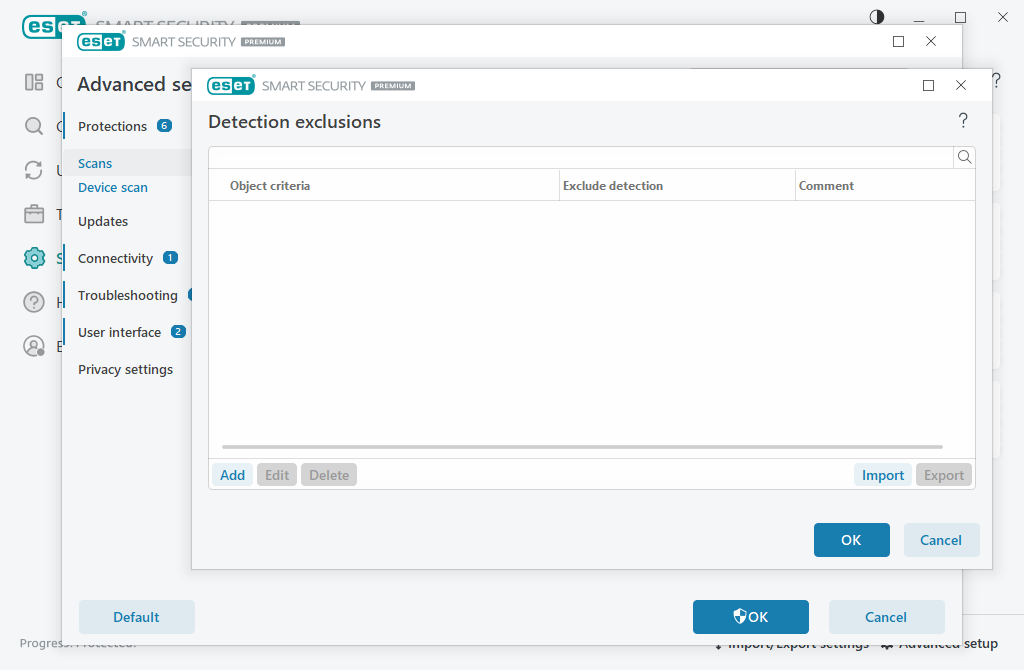Close the main ESET window
The image size is (1024, 670).
coord(1003,17)
